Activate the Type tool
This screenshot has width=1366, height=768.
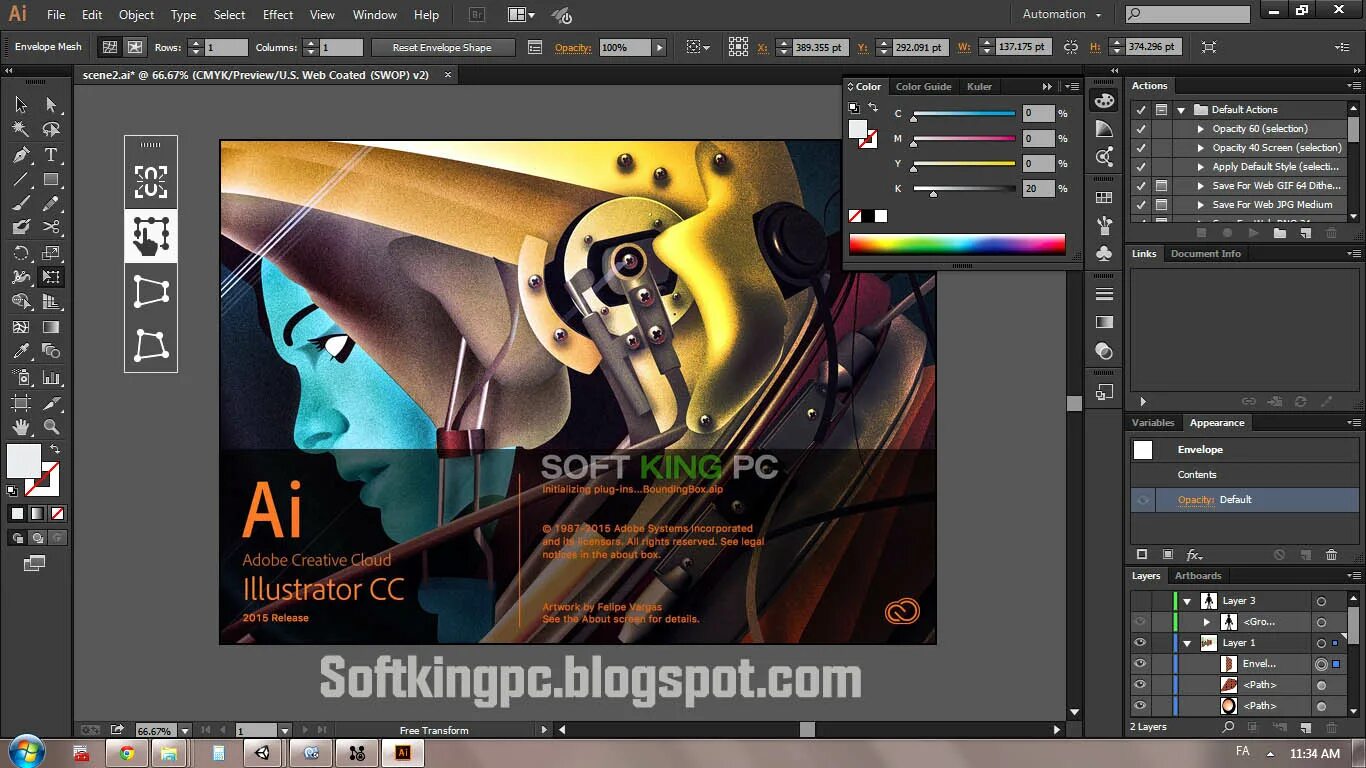pyautogui.click(x=51, y=155)
